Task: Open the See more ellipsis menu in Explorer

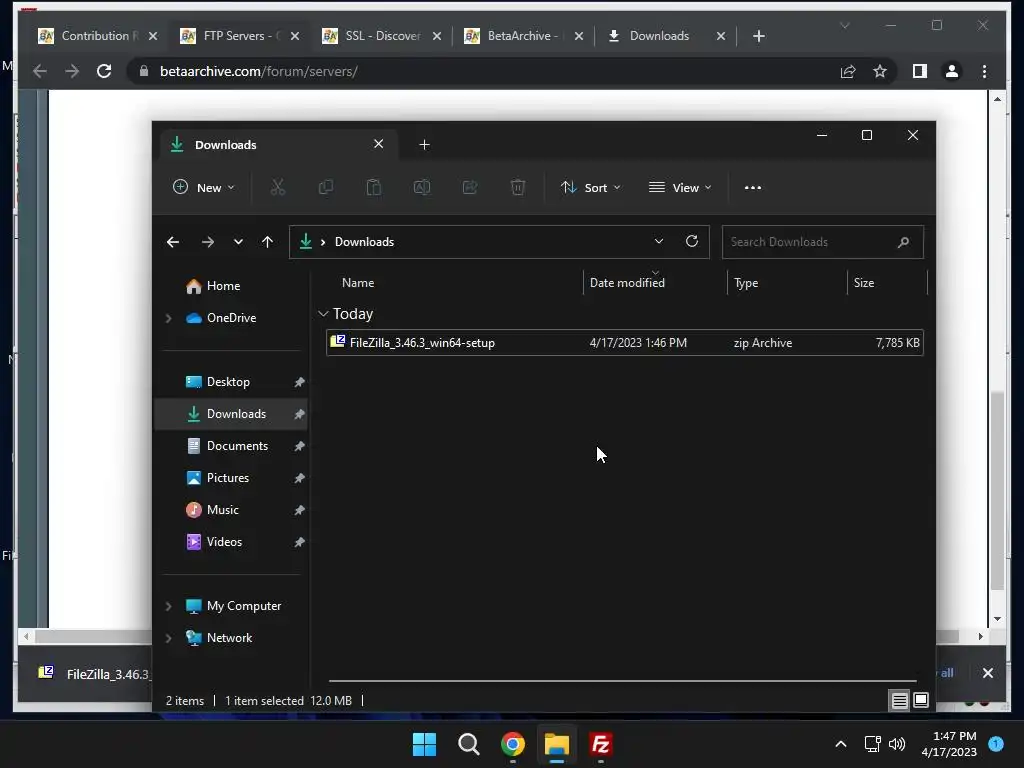Action: (x=753, y=188)
